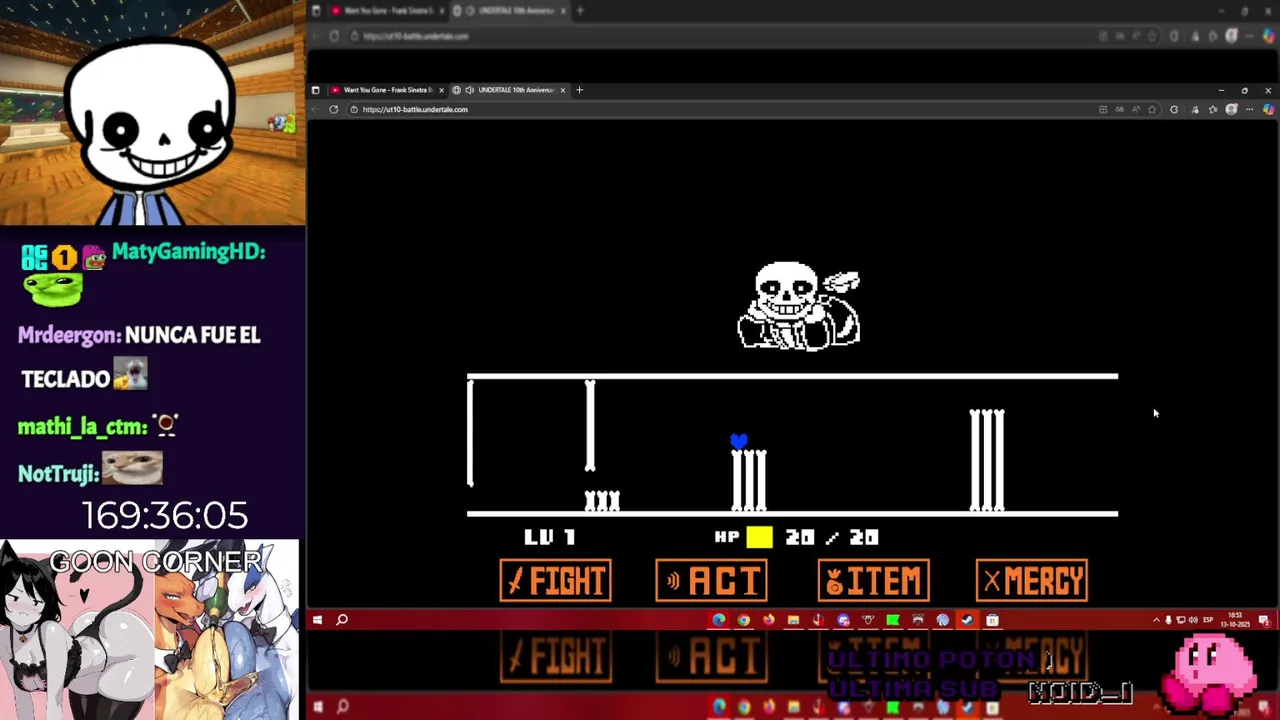Reload the ut10-battle page
Viewport: 1280px width, 720px height.
click(x=334, y=109)
